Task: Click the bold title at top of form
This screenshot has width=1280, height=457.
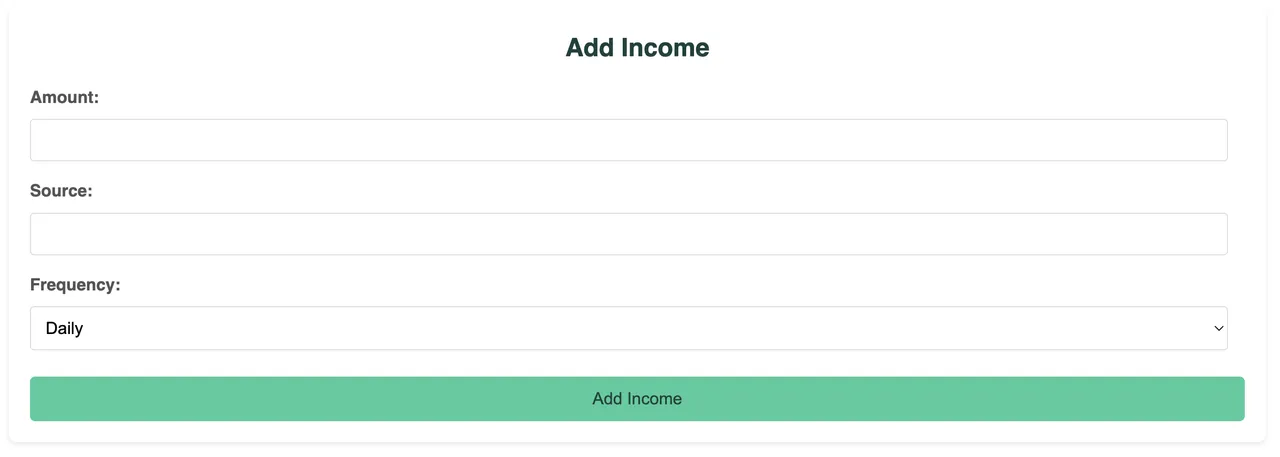Action: coord(637,47)
